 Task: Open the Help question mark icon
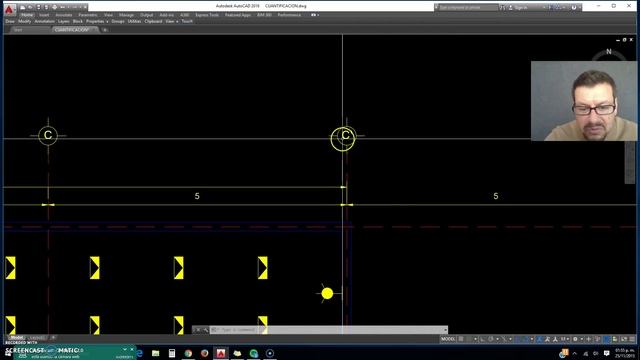click(x=574, y=7)
